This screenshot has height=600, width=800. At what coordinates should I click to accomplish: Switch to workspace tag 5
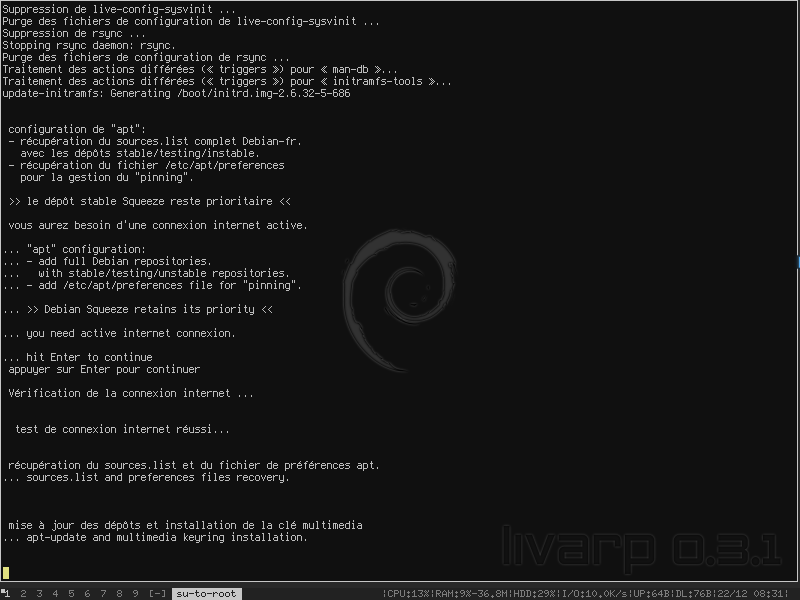(x=71, y=593)
